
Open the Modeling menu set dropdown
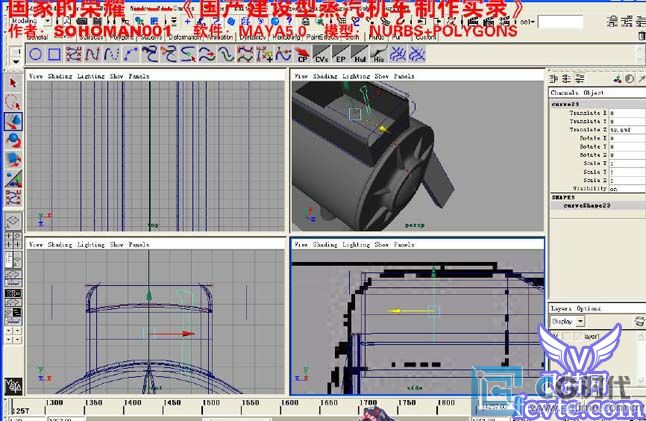30,21
